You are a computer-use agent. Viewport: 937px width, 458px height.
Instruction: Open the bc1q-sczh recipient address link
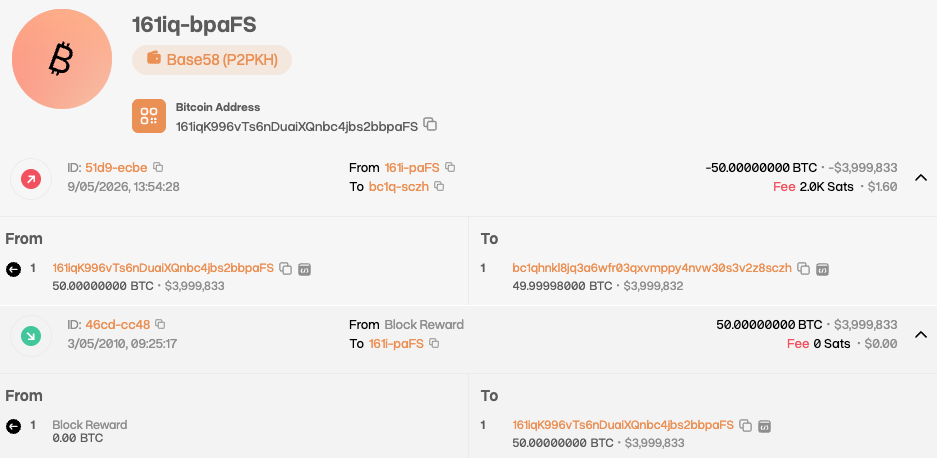tap(399, 187)
